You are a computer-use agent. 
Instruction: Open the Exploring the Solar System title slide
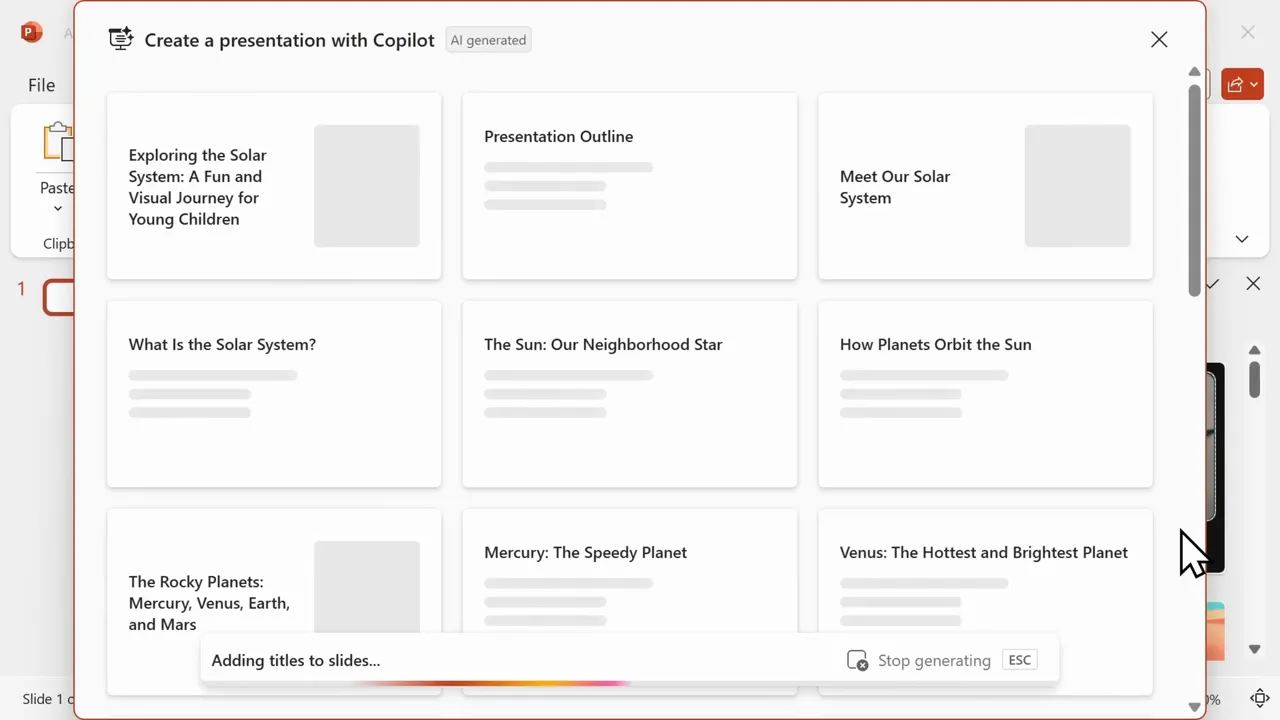pos(274,186)
